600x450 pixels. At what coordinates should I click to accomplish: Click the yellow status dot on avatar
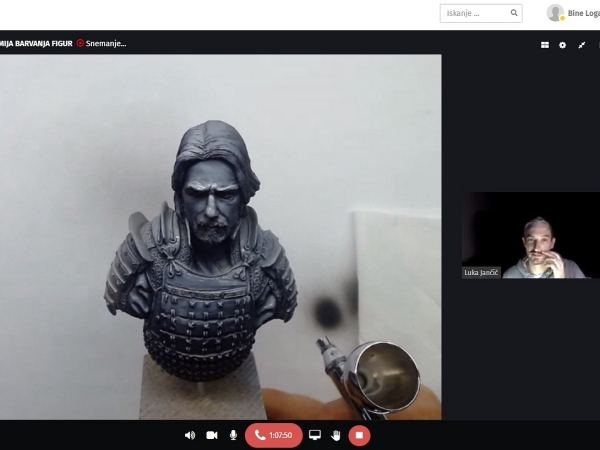click(x=562, y=18)
